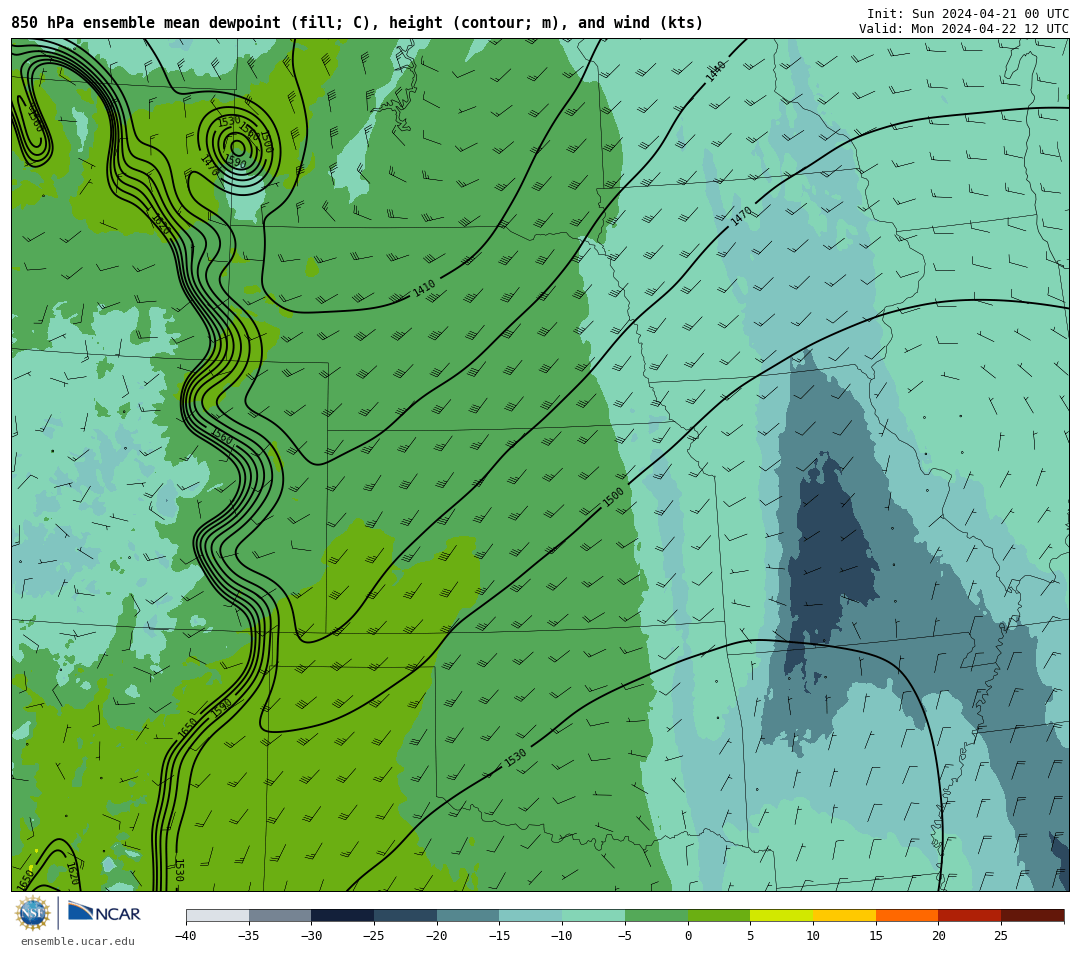Viewport: 1080px width, 954px height.
Task: Click the 10 colorbar tick label
Action: coord(813,935)
